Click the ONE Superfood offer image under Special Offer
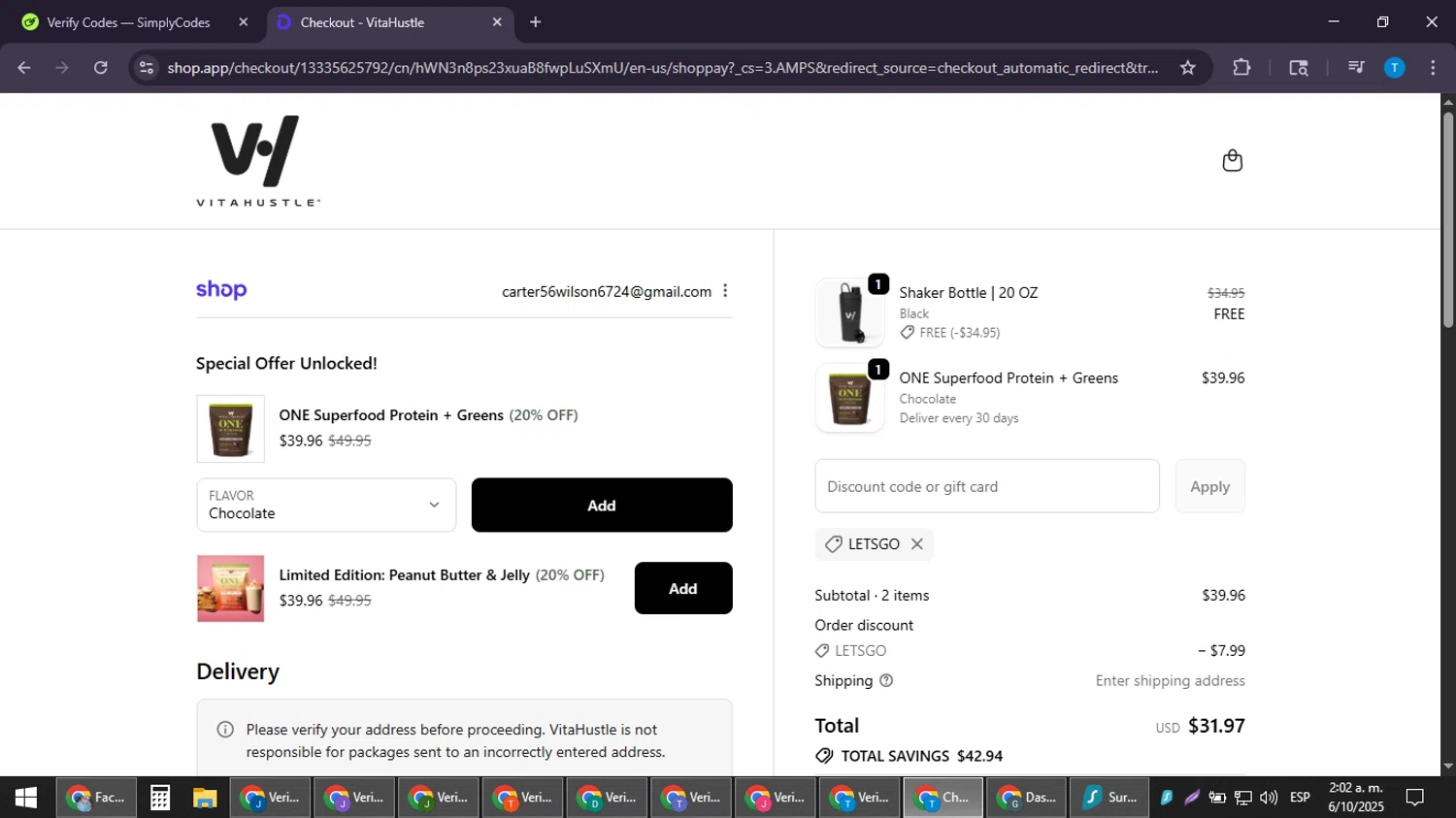1456x818 pixels. (231, 428)
